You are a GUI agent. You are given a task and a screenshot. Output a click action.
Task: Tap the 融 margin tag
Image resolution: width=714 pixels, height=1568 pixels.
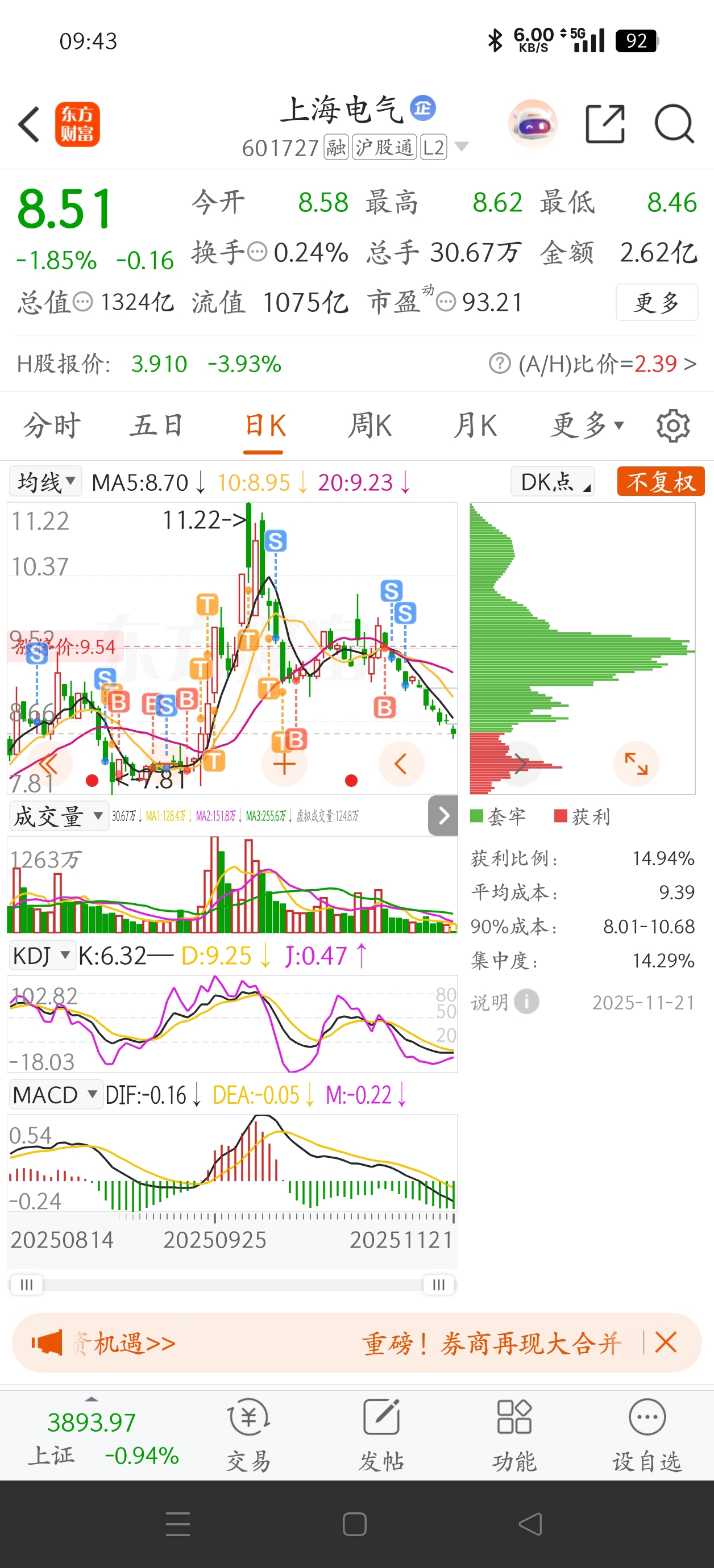click(337, 147)
